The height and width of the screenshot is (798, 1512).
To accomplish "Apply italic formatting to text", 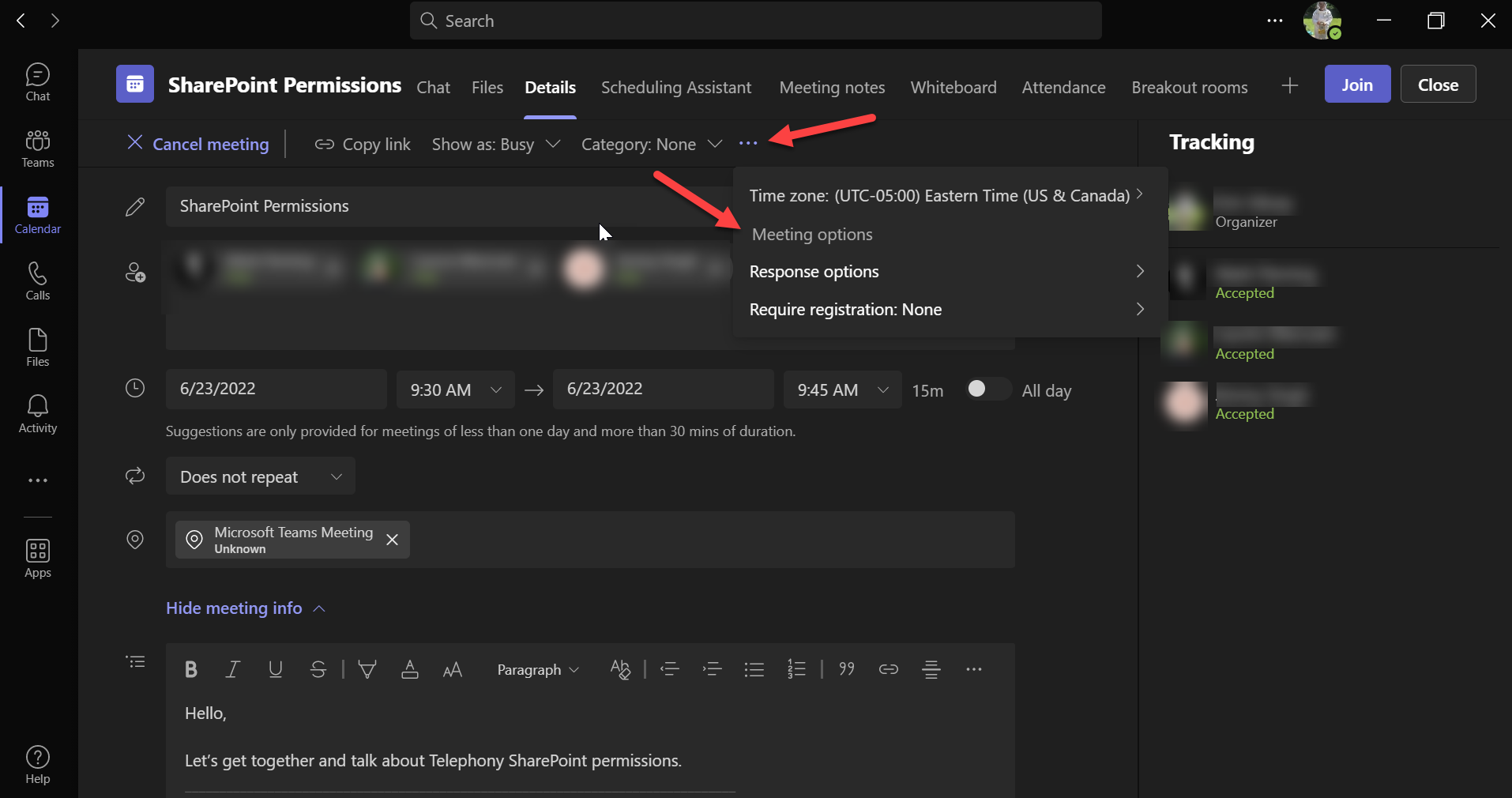I will pyautogui.click(x=232, y=670).
